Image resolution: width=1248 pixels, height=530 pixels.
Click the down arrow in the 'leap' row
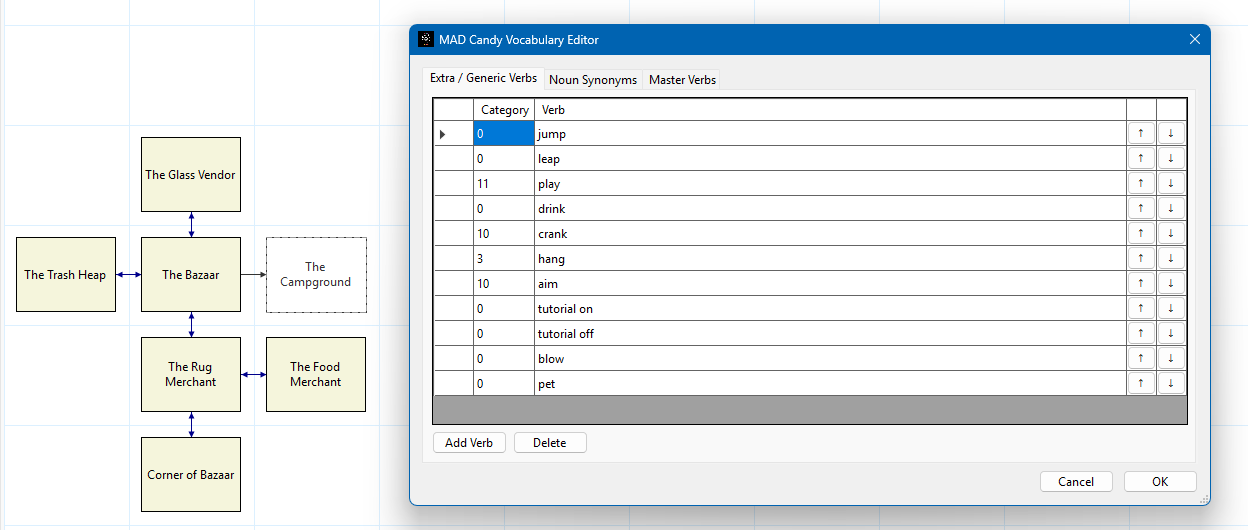1170,159
